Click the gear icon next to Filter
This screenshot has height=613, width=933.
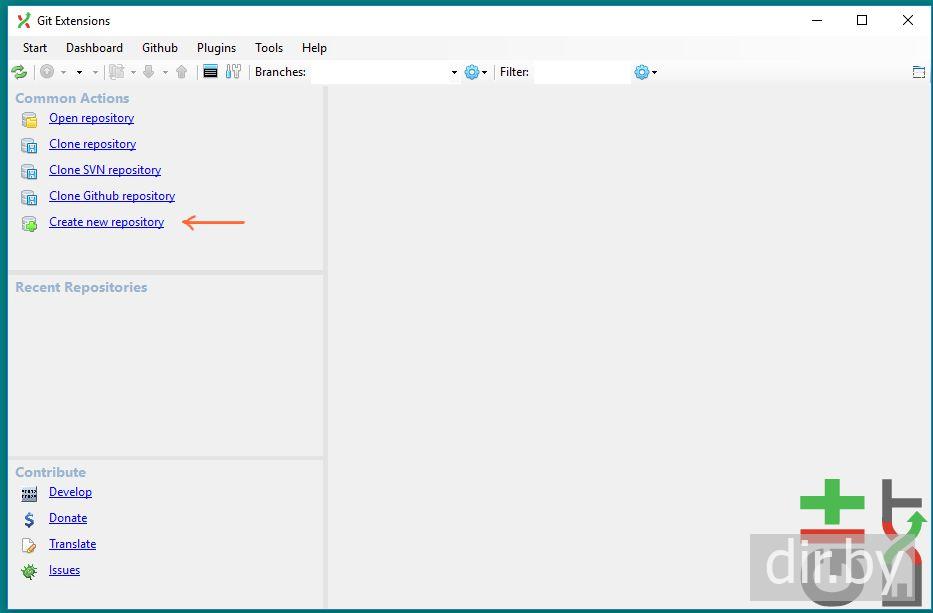coord(641,72)
